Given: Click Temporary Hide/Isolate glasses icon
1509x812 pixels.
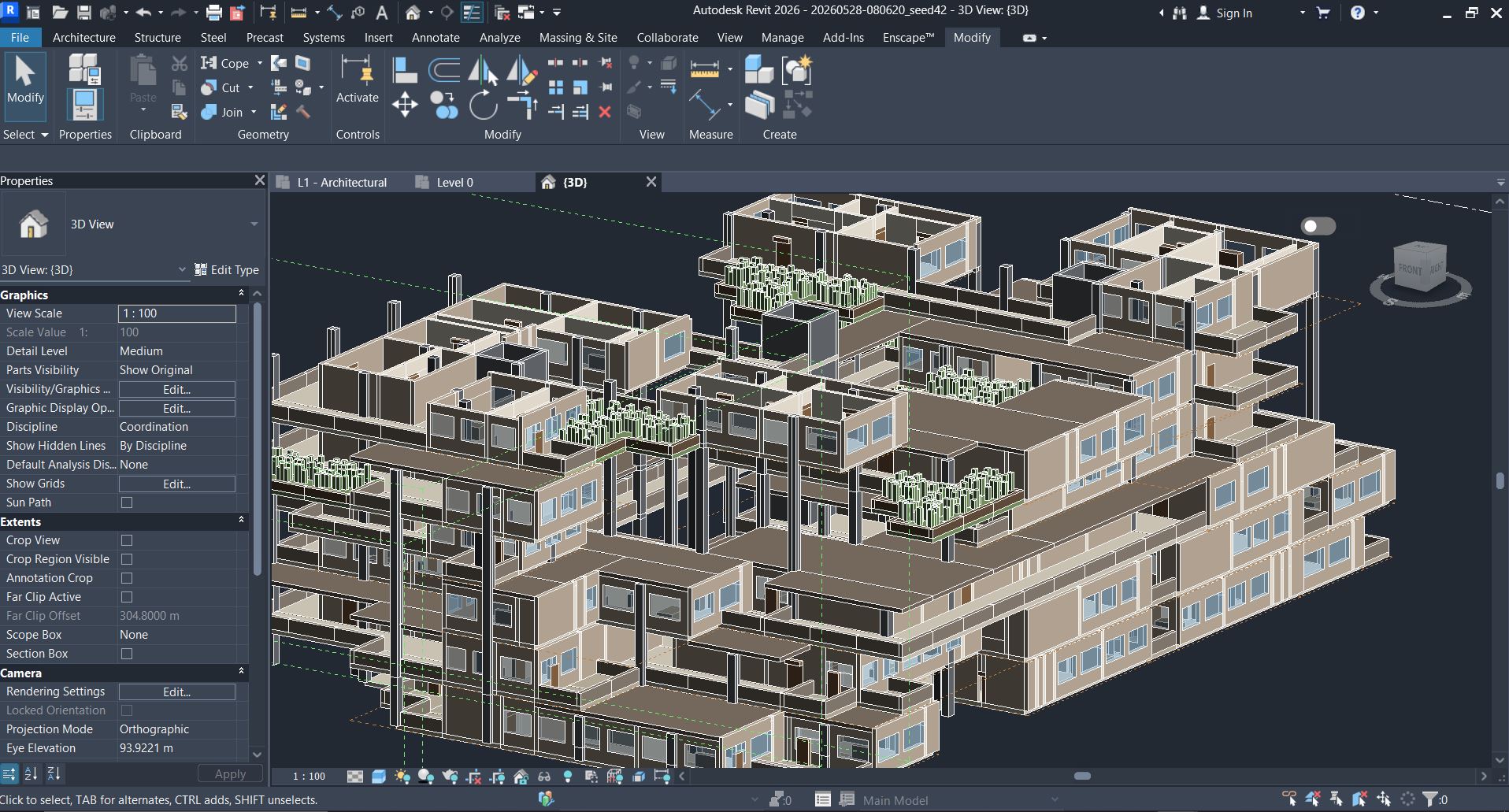Looking at the screenshot, I should (x=544, y=777).
